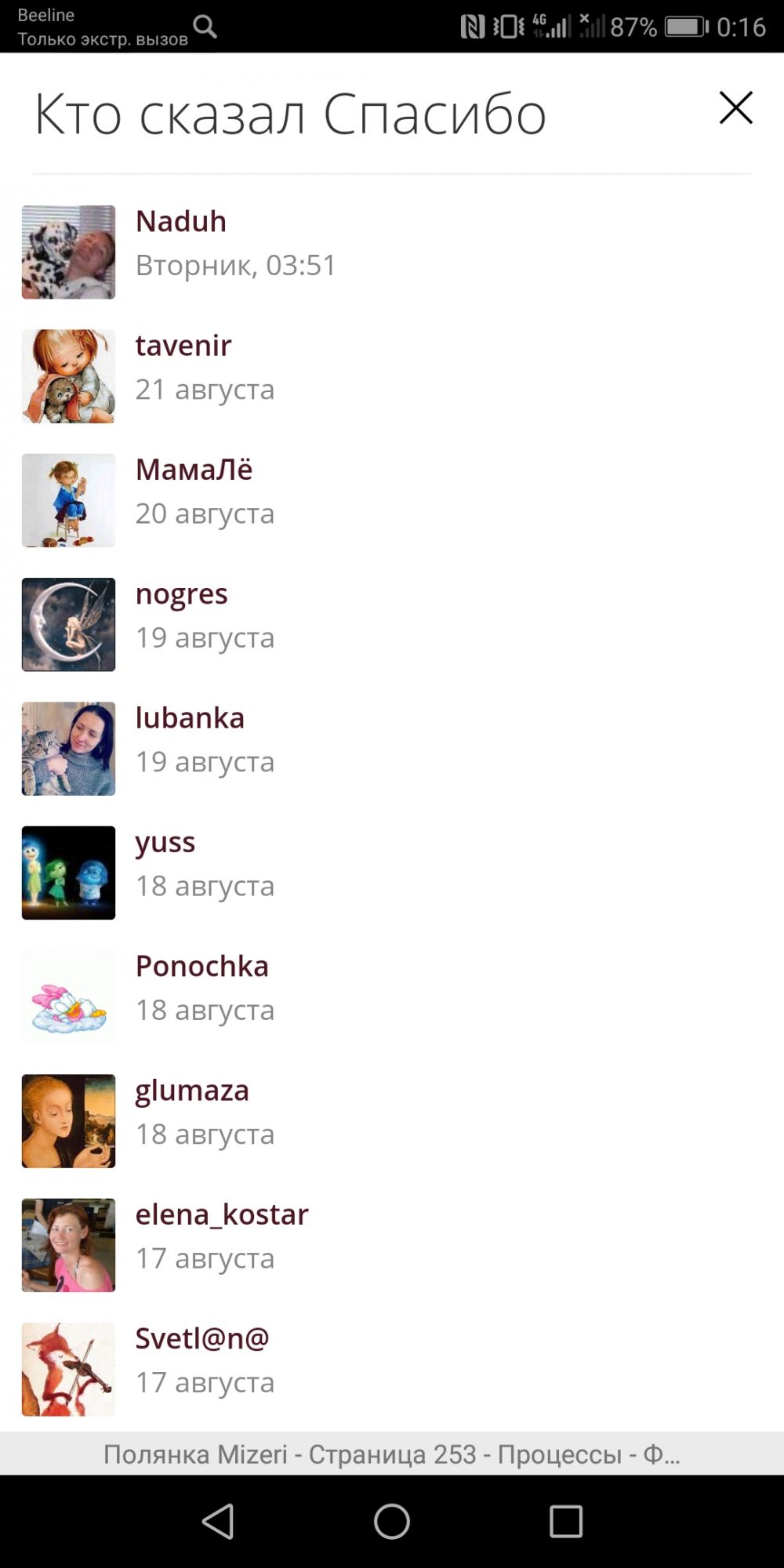Tap the 'Полянка Mizeri - Страница 253' page title bar
This screenshot has width=784, height=1568.
pyautogui.click(x=392, y=1454)
